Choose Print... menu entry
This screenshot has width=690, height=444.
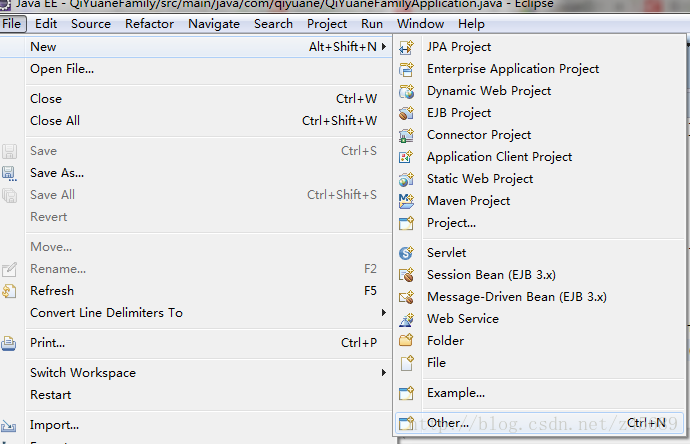[x=196, y=342]
